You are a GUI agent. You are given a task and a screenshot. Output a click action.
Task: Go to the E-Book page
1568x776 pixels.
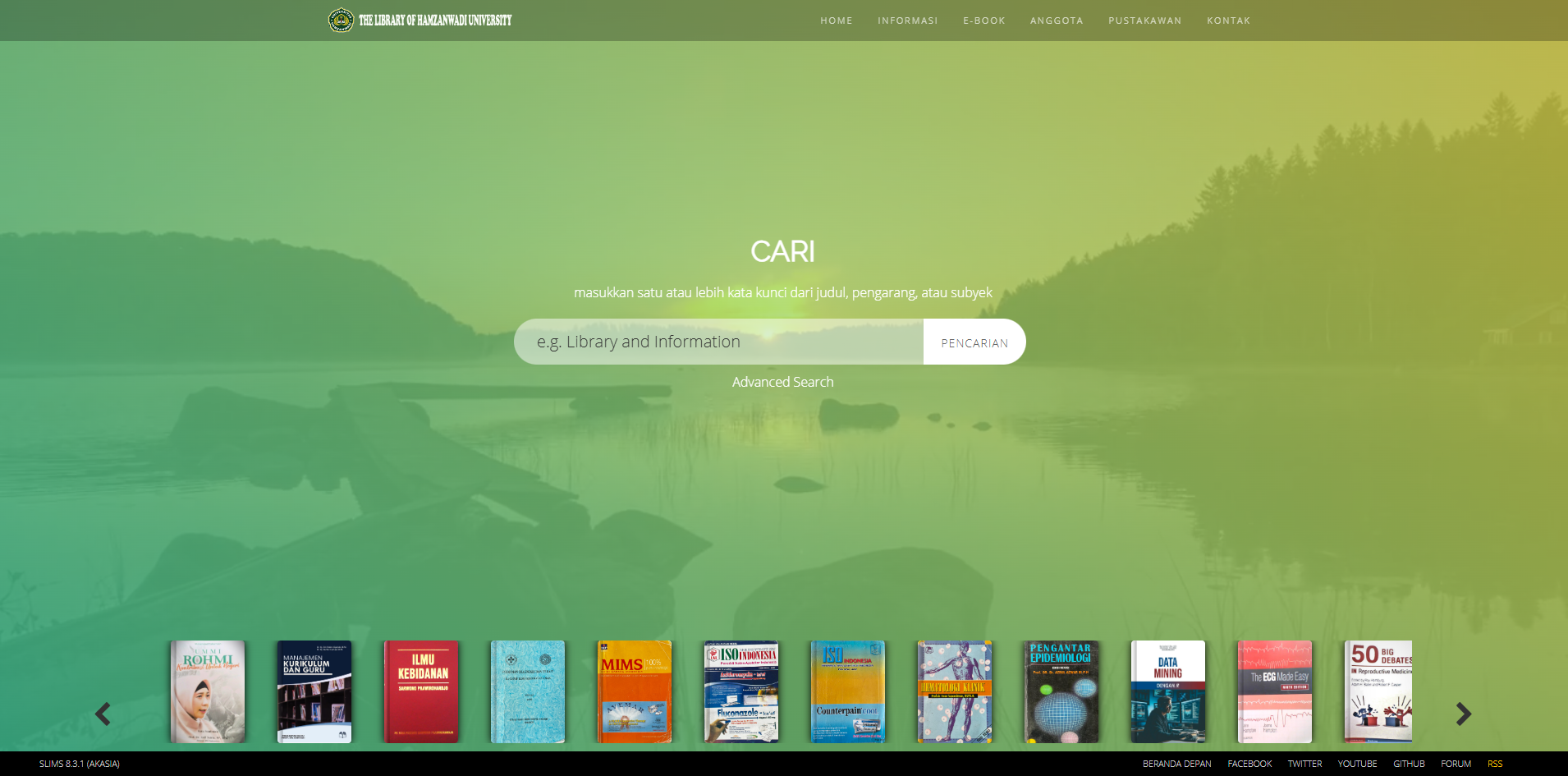983,21
